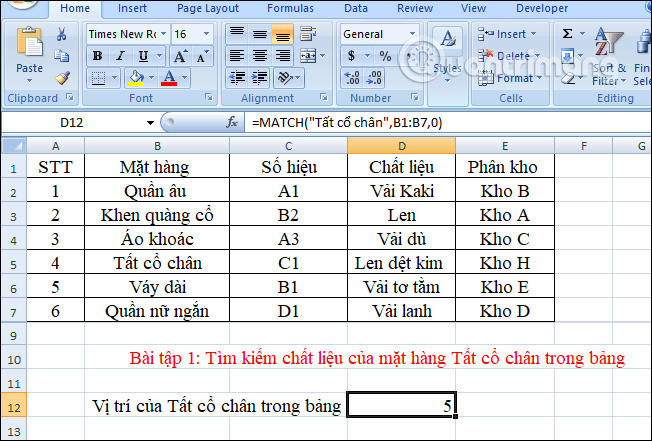Toggle Bold formatting
The width and height of the screenshot is (652, 441).
98,56
